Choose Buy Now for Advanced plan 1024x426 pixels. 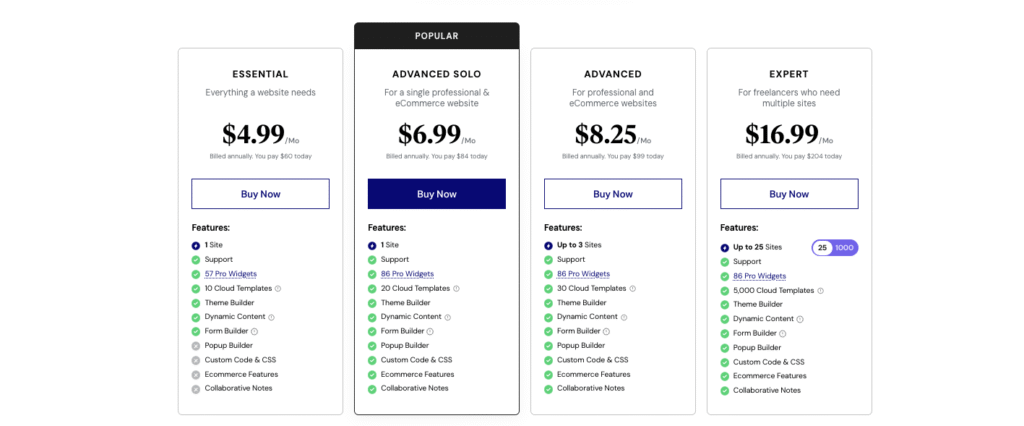(613, 194)
